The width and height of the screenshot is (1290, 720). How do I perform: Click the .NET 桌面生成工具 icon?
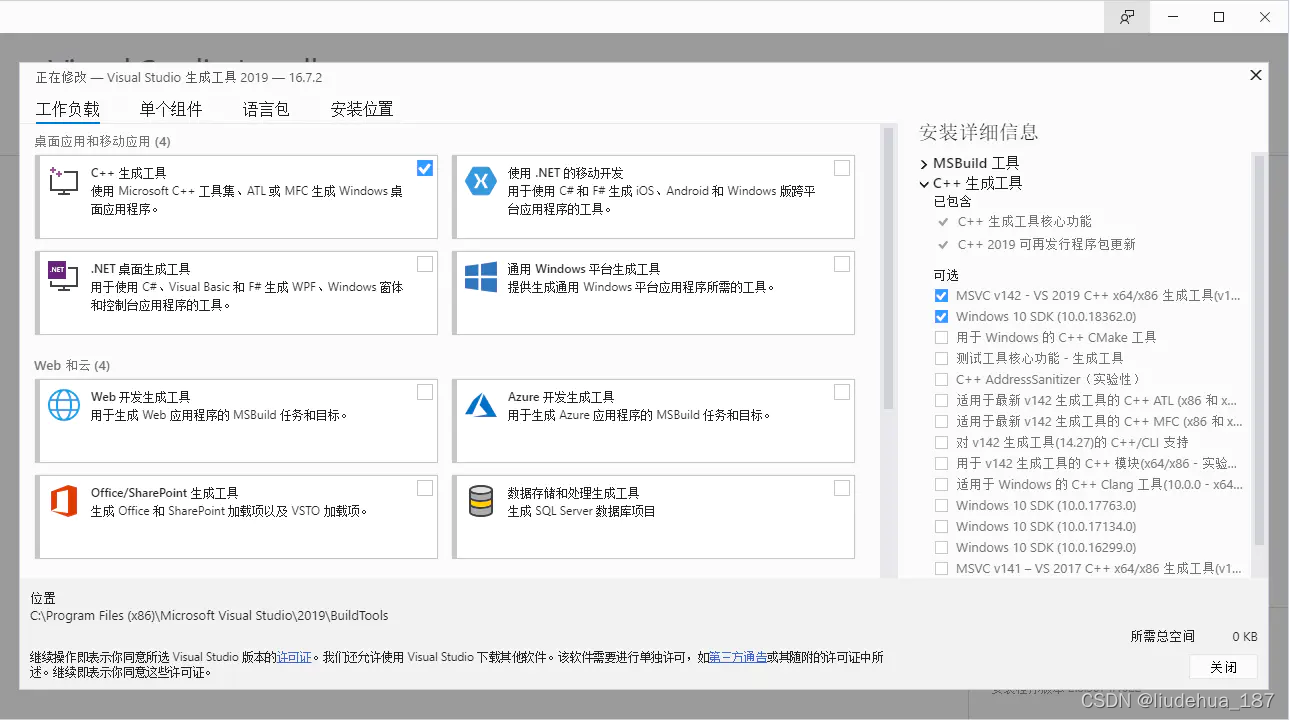coord(63,277)
